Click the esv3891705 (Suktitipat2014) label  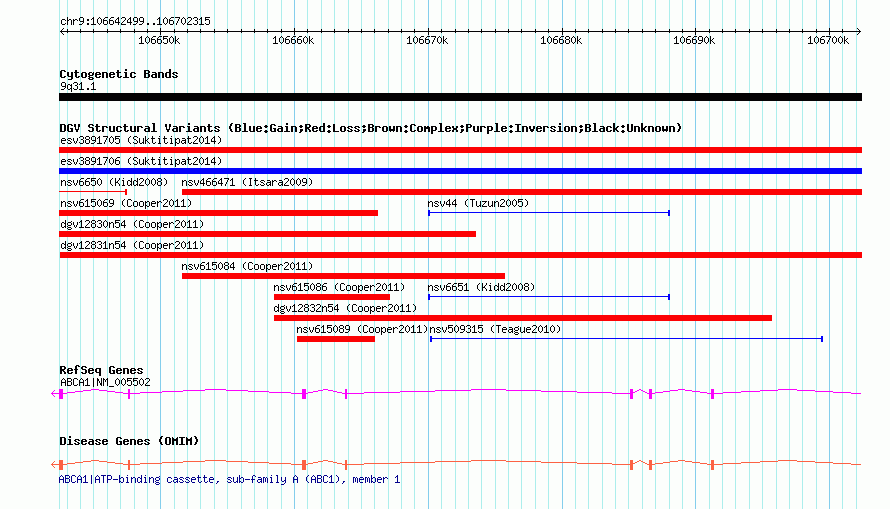(141, 140)
